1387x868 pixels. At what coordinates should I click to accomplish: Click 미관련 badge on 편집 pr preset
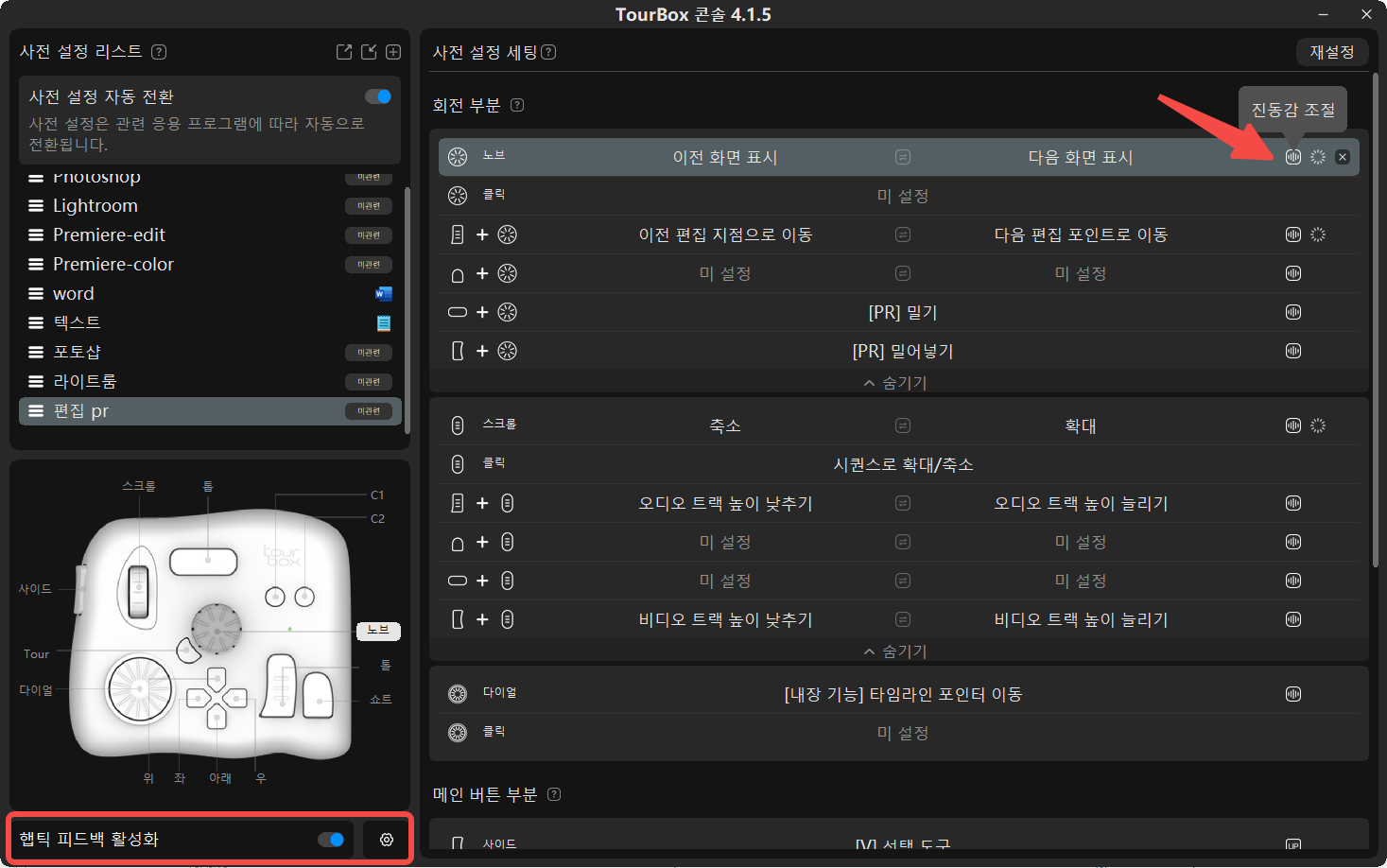coord(369,411)
